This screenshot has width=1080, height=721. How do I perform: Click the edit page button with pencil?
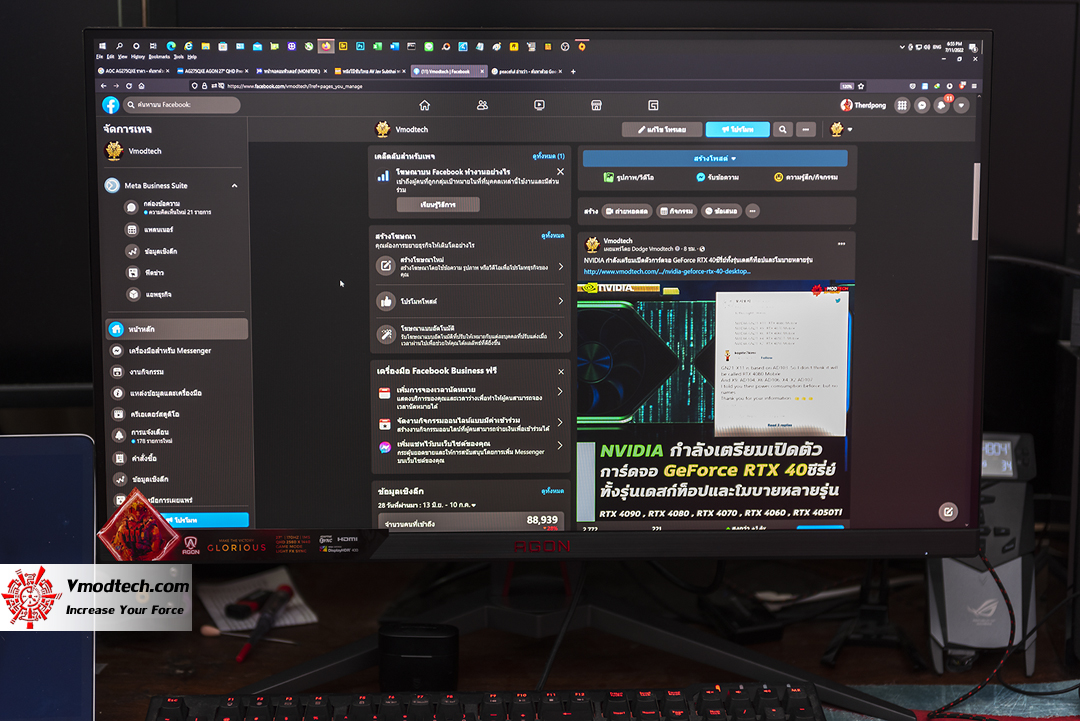[662, 129]
